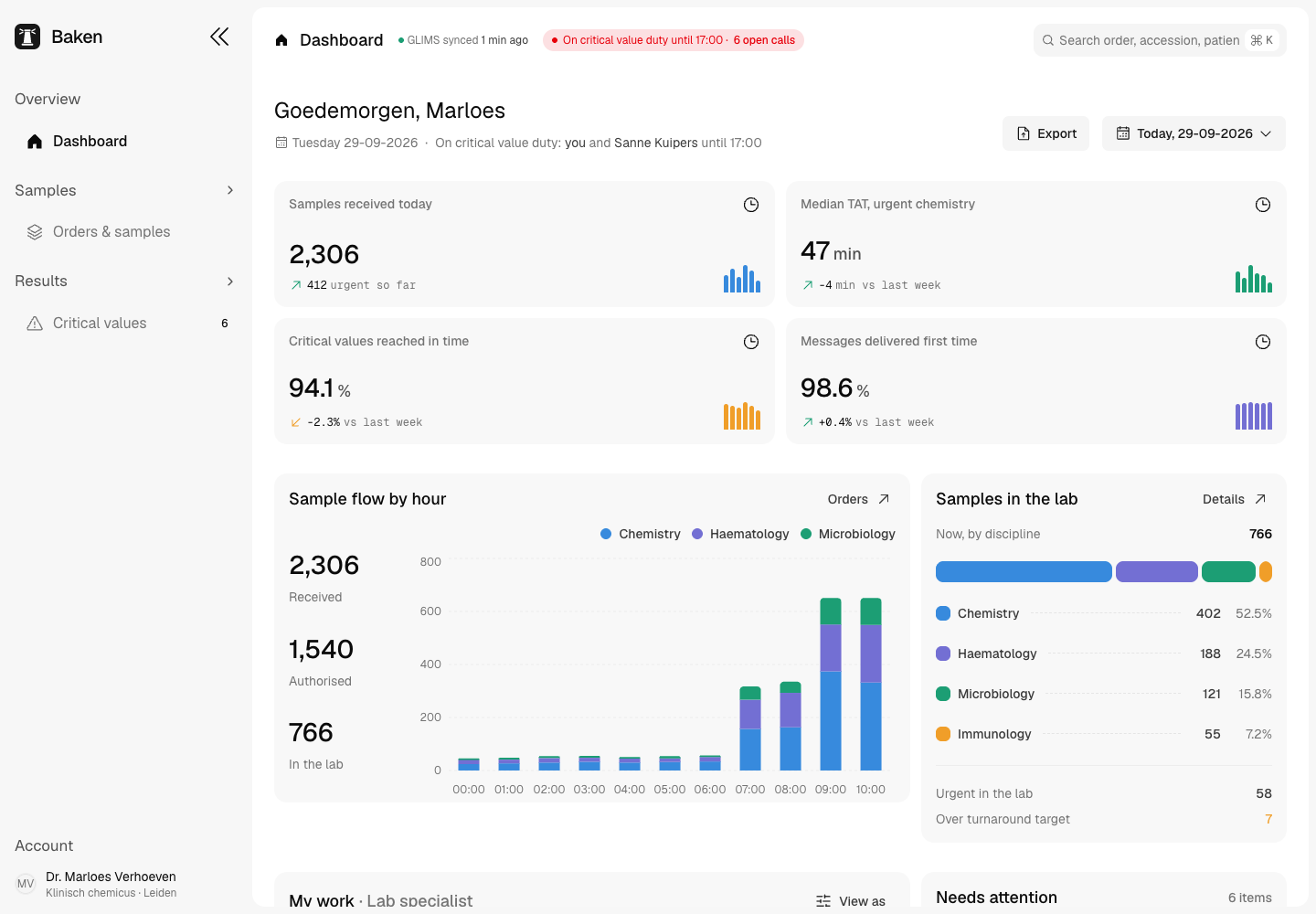Click blue sparkline on Samples received card
Image resolution: width=1316 pixels, height=914 pixels.
(x=742, y=279)
